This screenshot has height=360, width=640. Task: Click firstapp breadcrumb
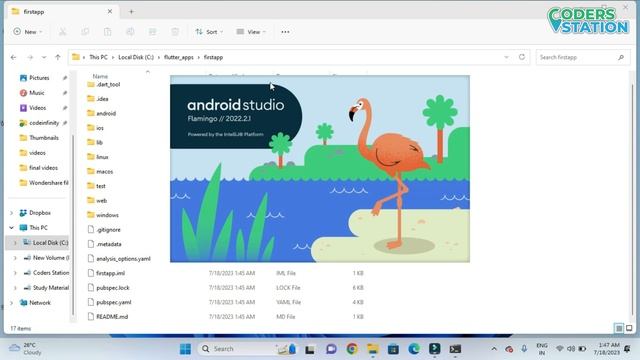(x=213, y=58)
